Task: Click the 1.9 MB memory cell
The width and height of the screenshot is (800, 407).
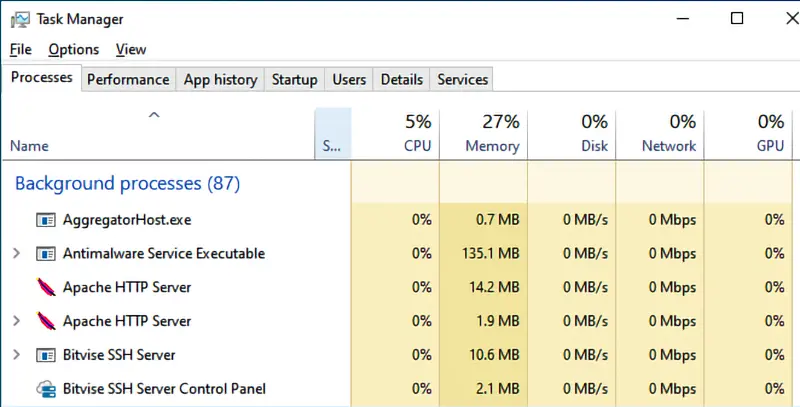Action: click(484, 321)
